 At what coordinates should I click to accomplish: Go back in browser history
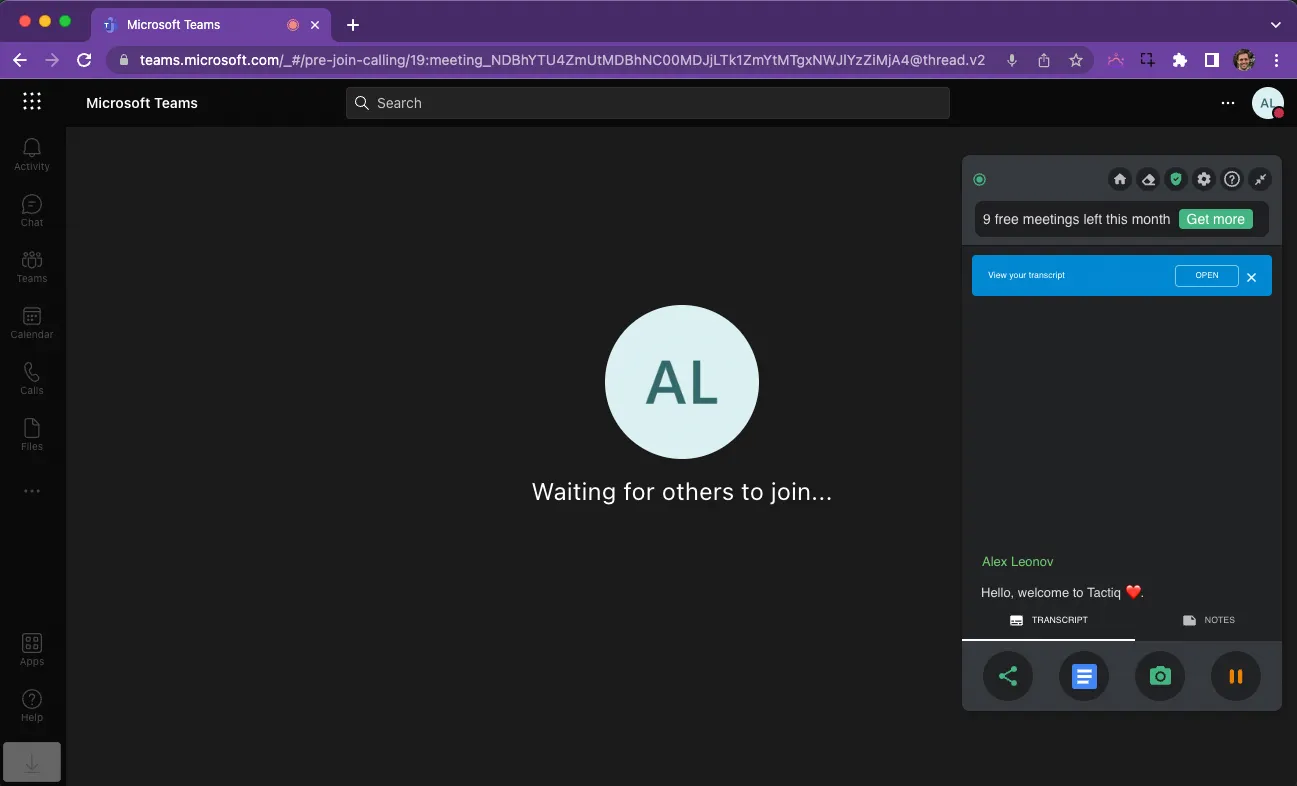[20, 60]
